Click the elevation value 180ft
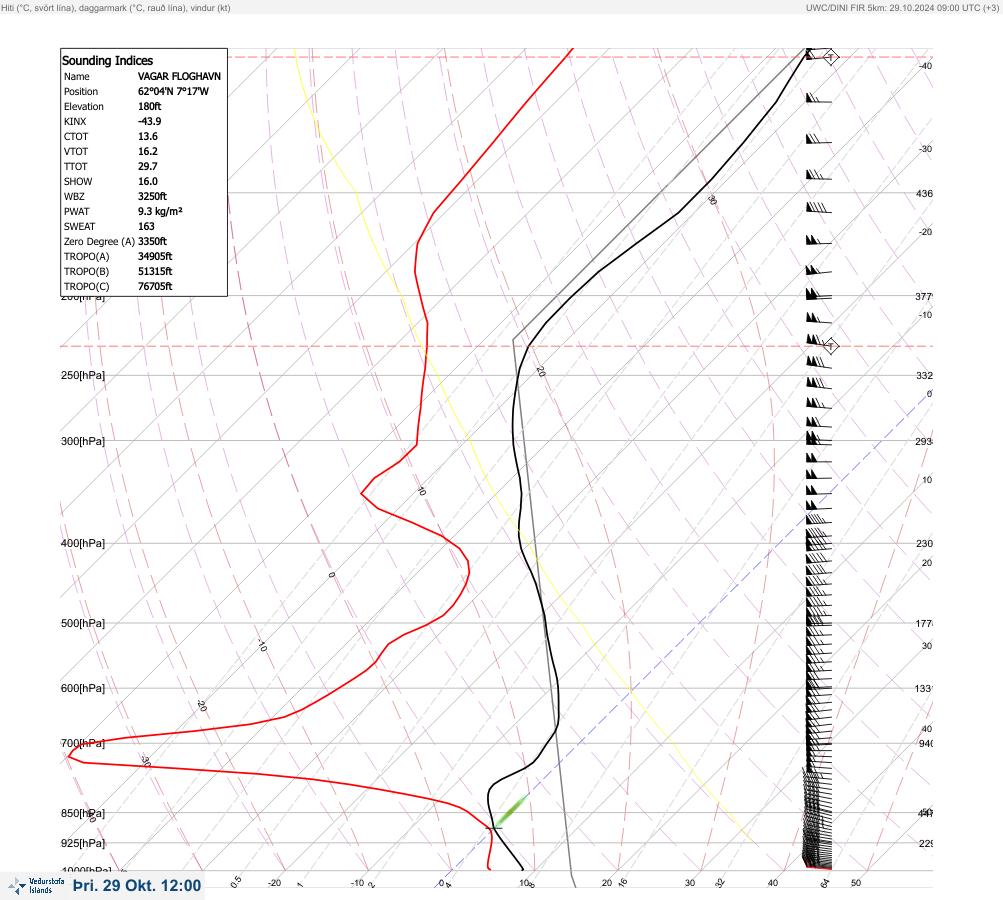This screenshot has height=900, width=1003. 150,106
